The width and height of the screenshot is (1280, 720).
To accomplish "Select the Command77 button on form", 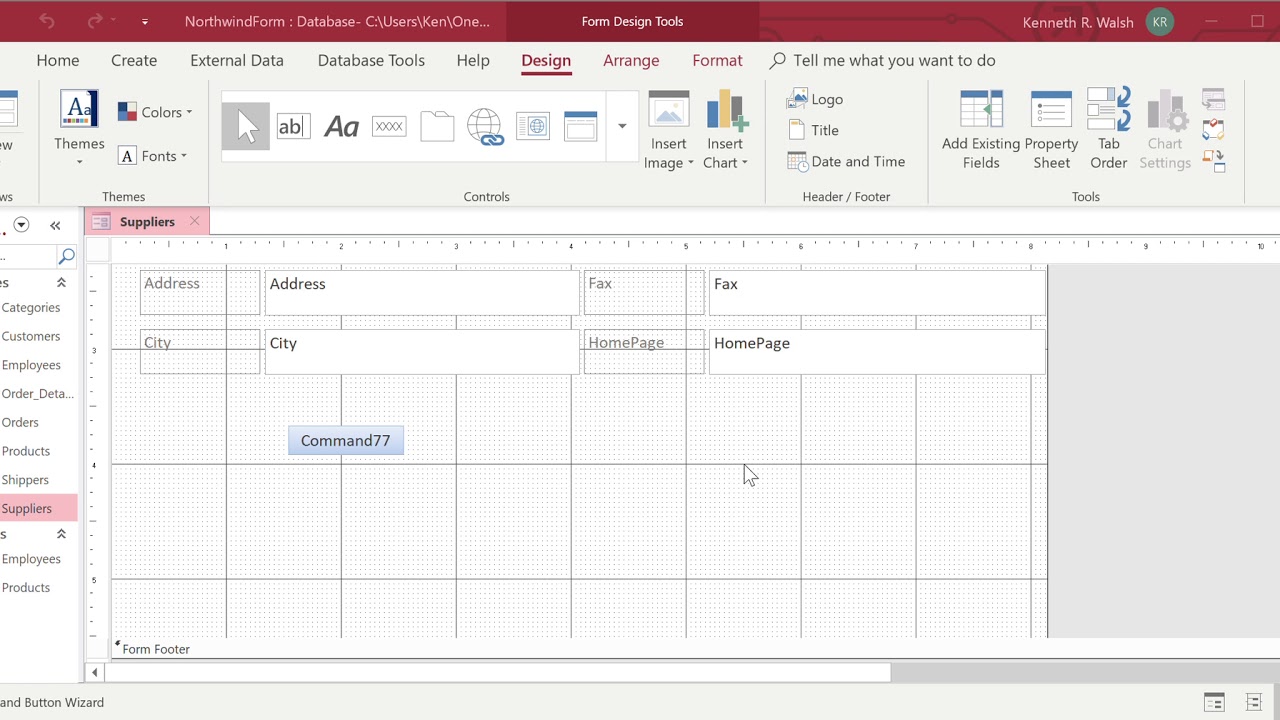I will (x=346, y=441).
